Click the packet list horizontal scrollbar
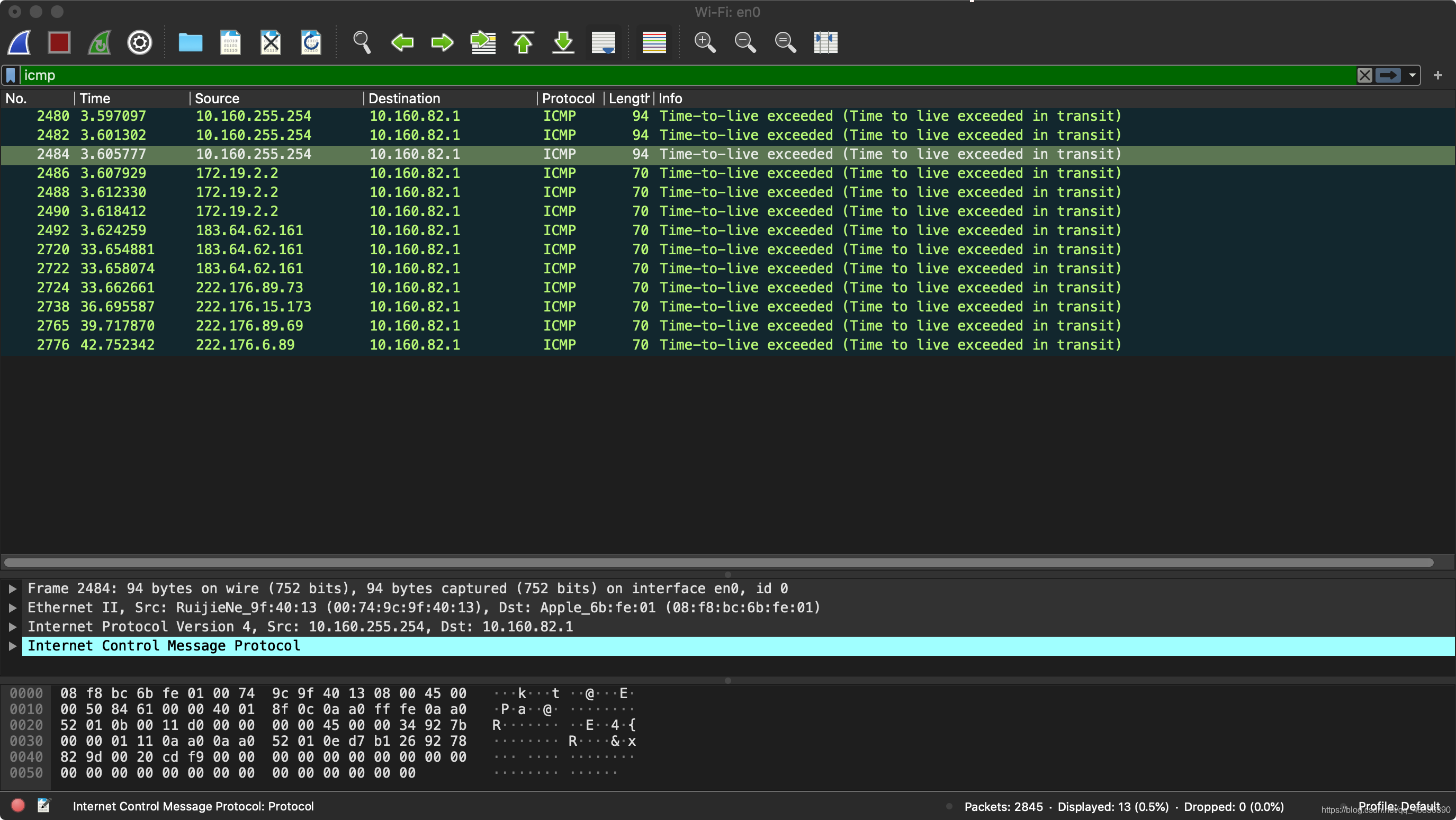 [x=719, y=562]
